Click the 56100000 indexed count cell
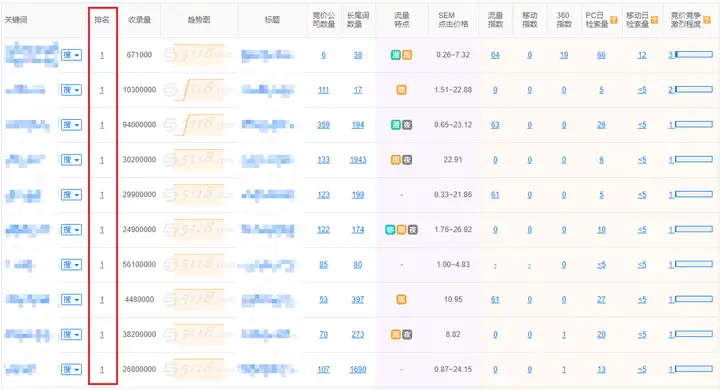Image resolution: width=720 pixels, height=390 pixels. (x=139, y=265)
